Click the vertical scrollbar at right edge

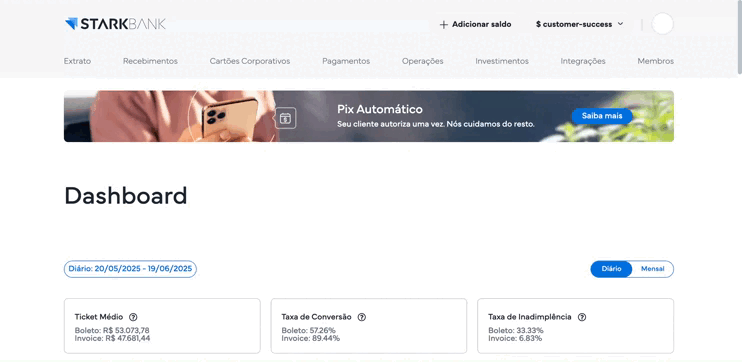739,37
